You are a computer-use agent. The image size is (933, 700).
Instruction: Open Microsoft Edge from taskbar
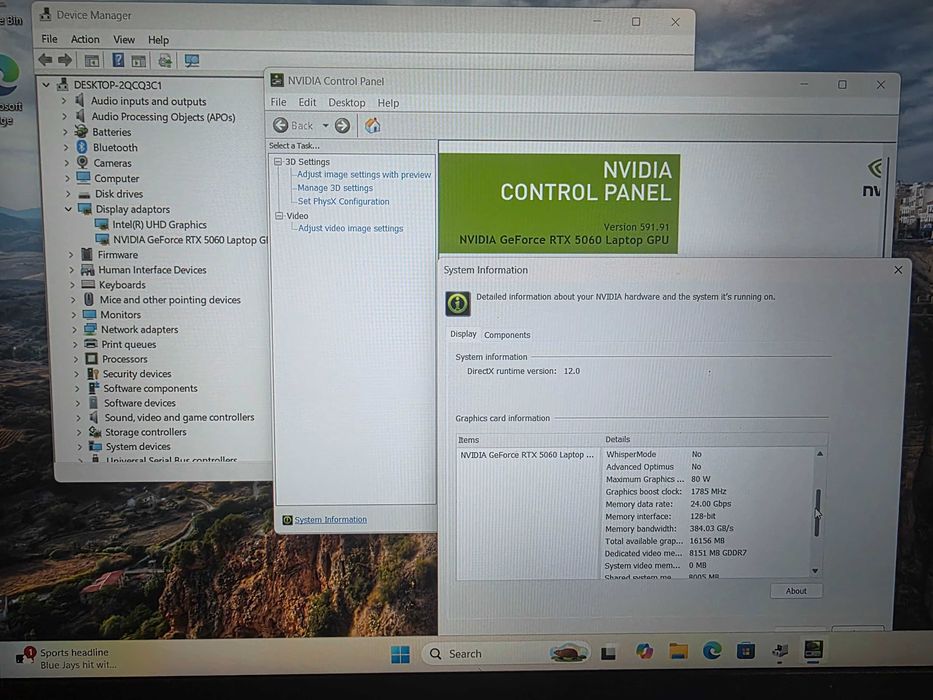pyautogui.click(x=712, y=651)
